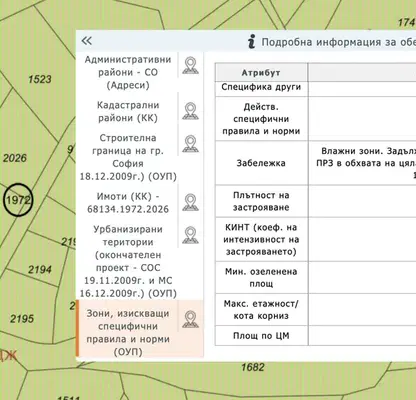The width and height of the screenshot is (416, 400).
Task: Click the map pin icon for Строителна граница
Action: tap(190, 144)
